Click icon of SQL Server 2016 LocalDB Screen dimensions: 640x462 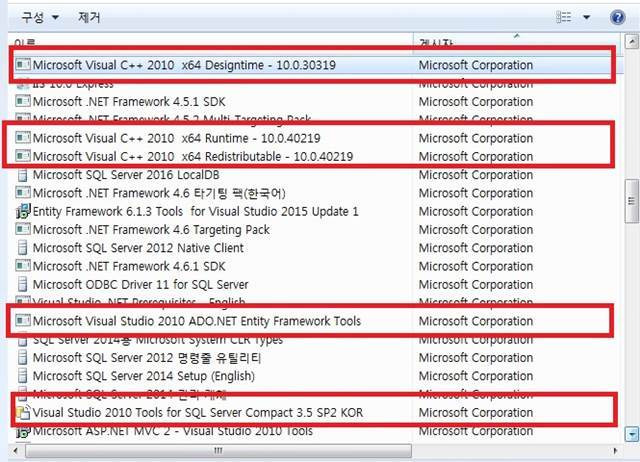click(x=23, y=175)
